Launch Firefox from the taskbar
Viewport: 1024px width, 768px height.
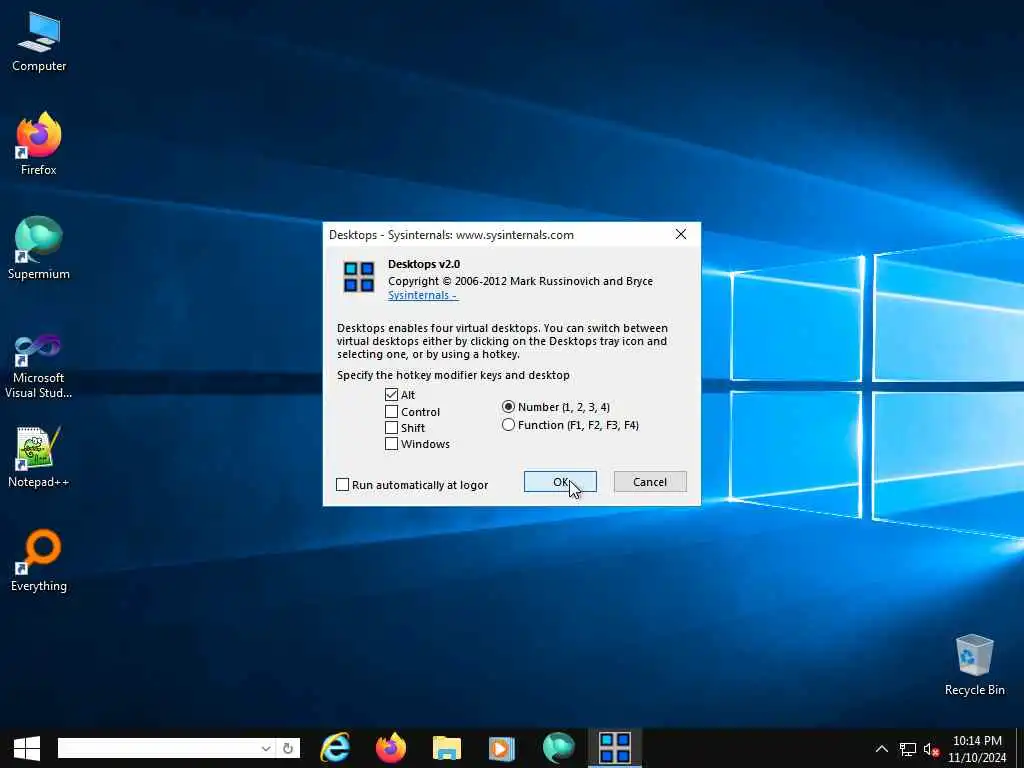tap(391, 748)
